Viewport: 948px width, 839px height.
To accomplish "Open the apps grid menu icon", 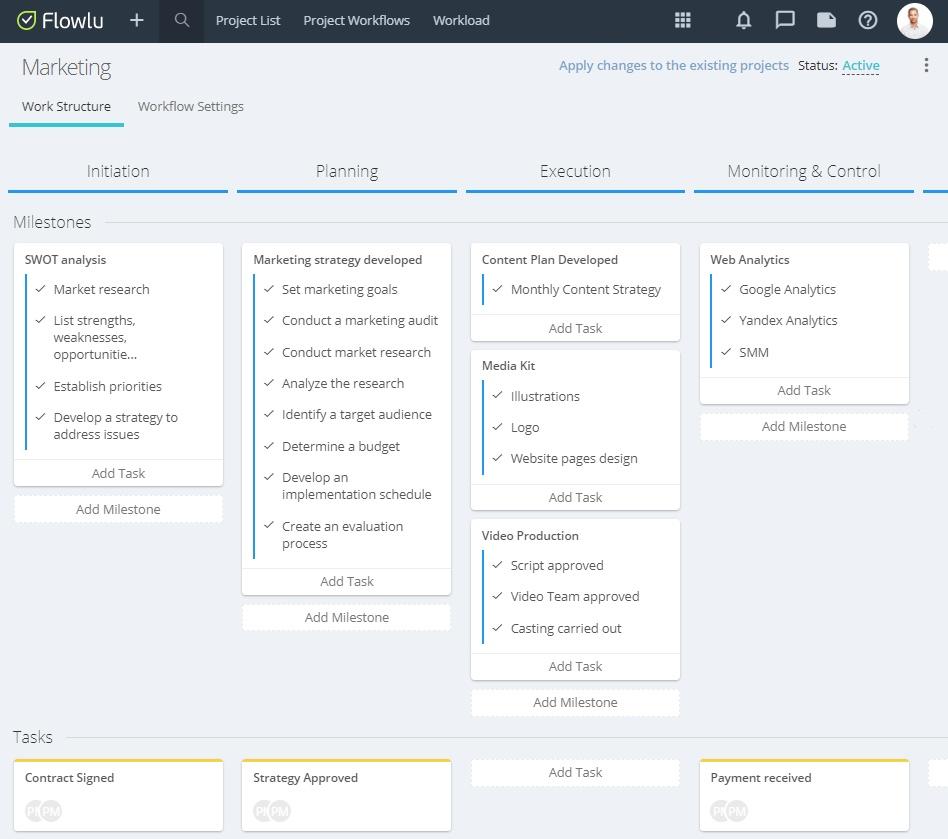I will (x=683, y=20).
